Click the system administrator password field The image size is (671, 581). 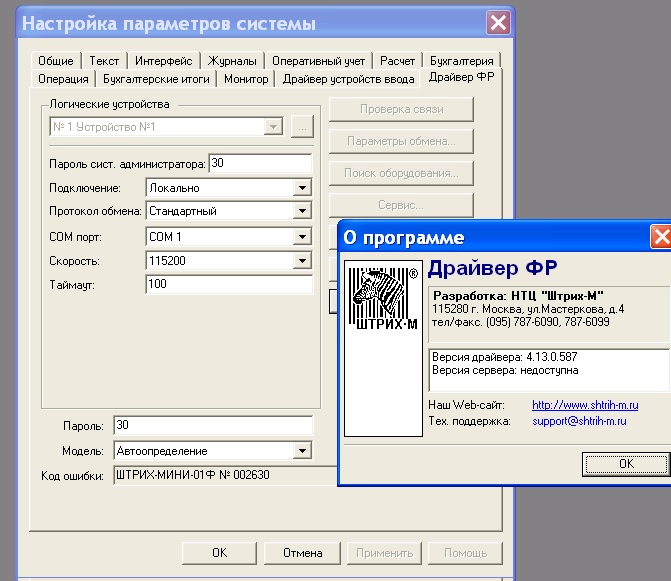pyautogui.click(x=260, y=163)
